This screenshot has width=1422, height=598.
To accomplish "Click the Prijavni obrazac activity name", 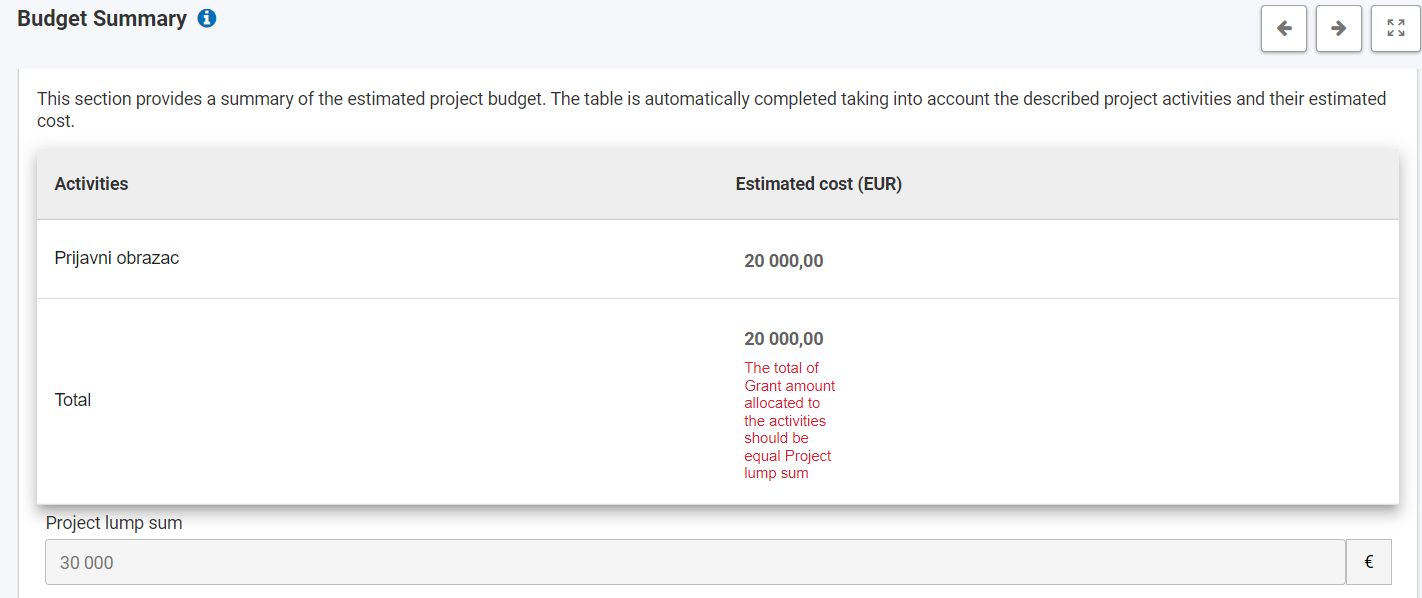I will coord(117,258).
